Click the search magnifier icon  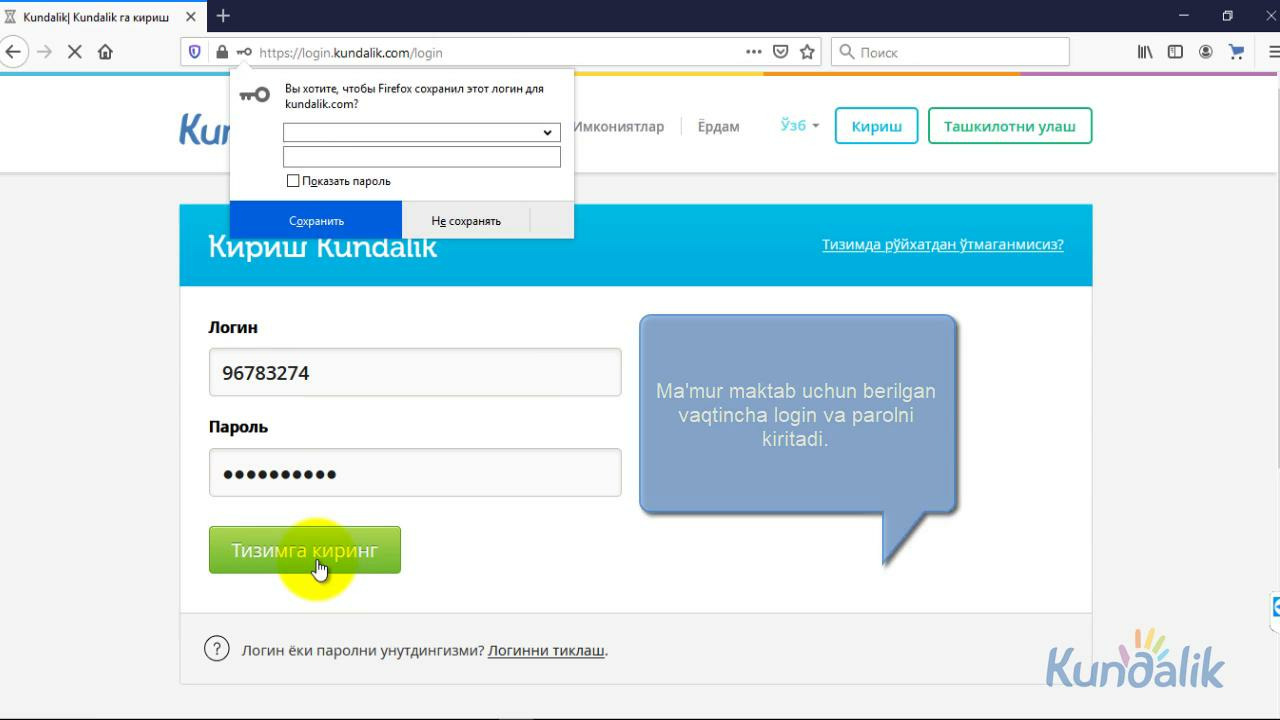(x=846, y=52)
